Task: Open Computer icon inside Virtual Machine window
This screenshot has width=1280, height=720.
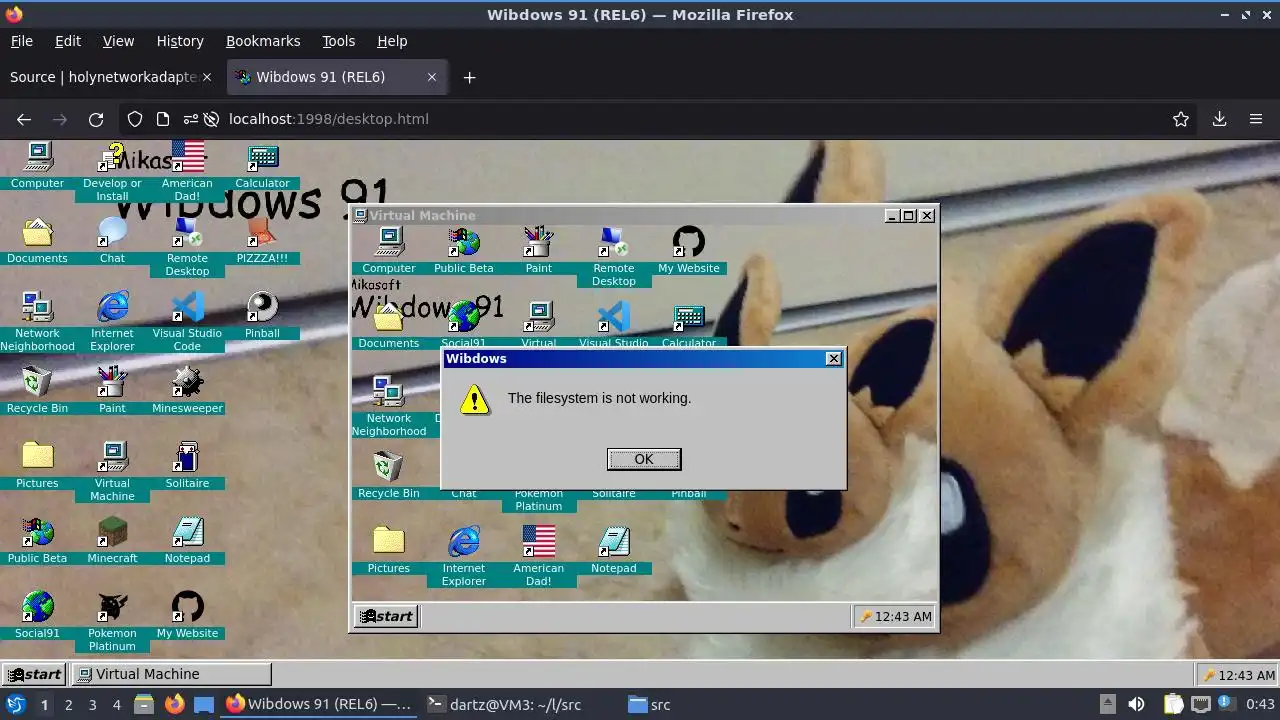Action: [x=388, y=250]
